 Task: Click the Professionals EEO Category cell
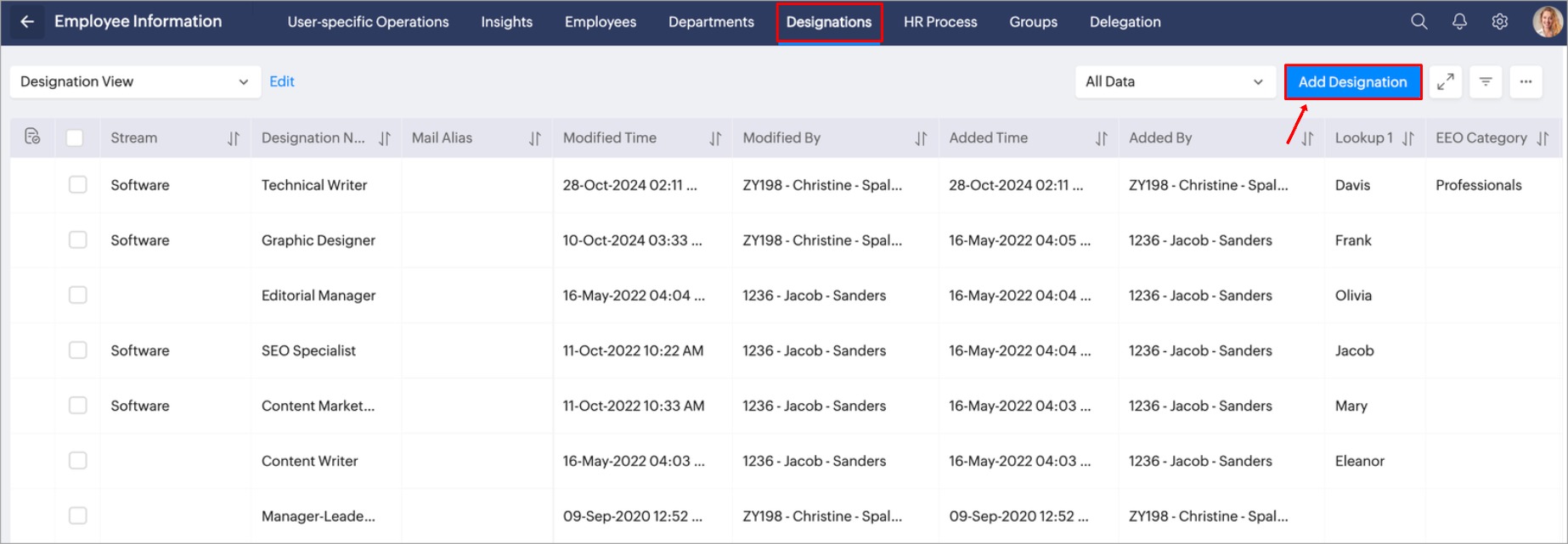pyautogui.click(x=1479, y=185)
